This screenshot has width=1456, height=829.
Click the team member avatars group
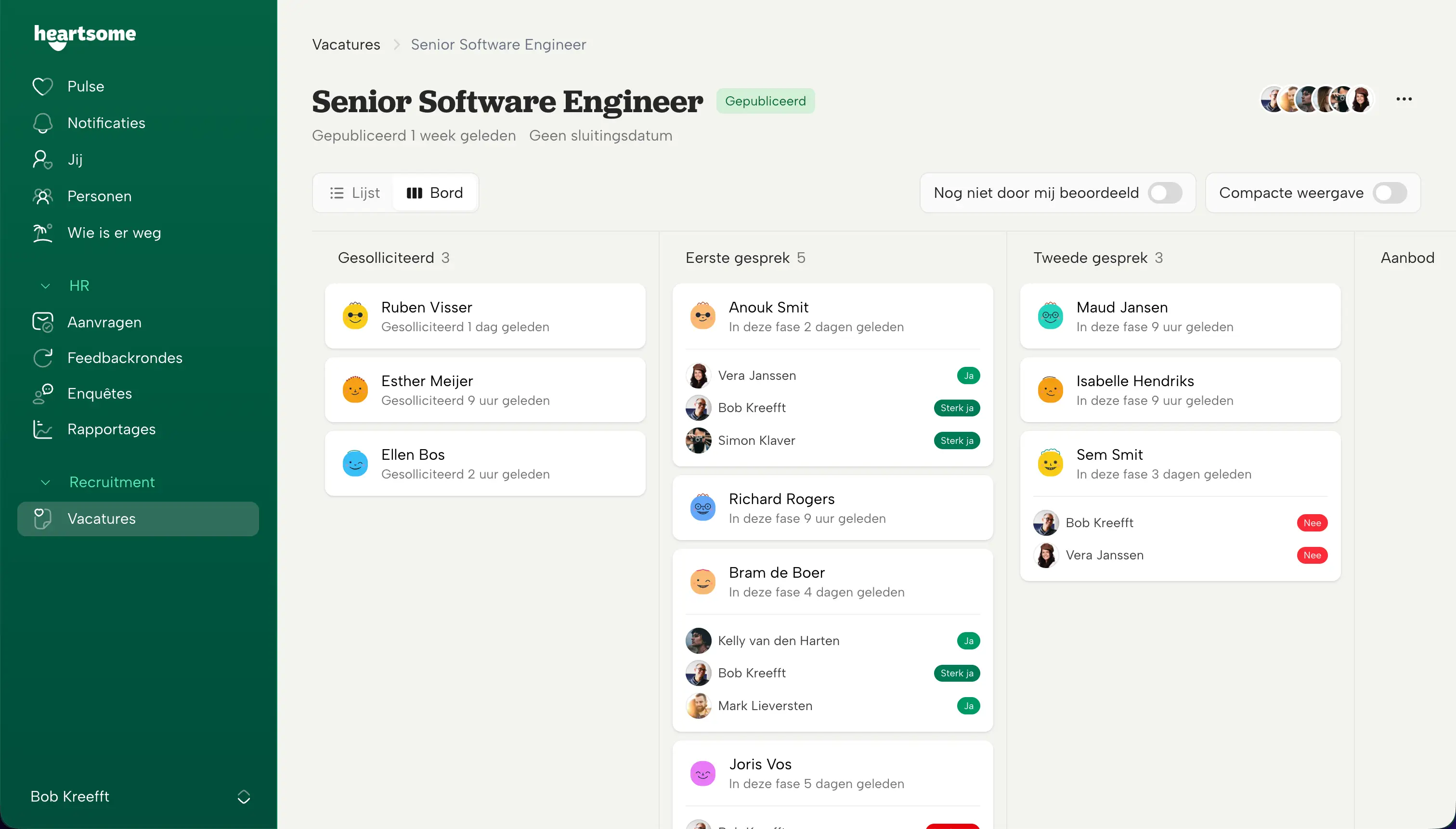point(1317,100)
